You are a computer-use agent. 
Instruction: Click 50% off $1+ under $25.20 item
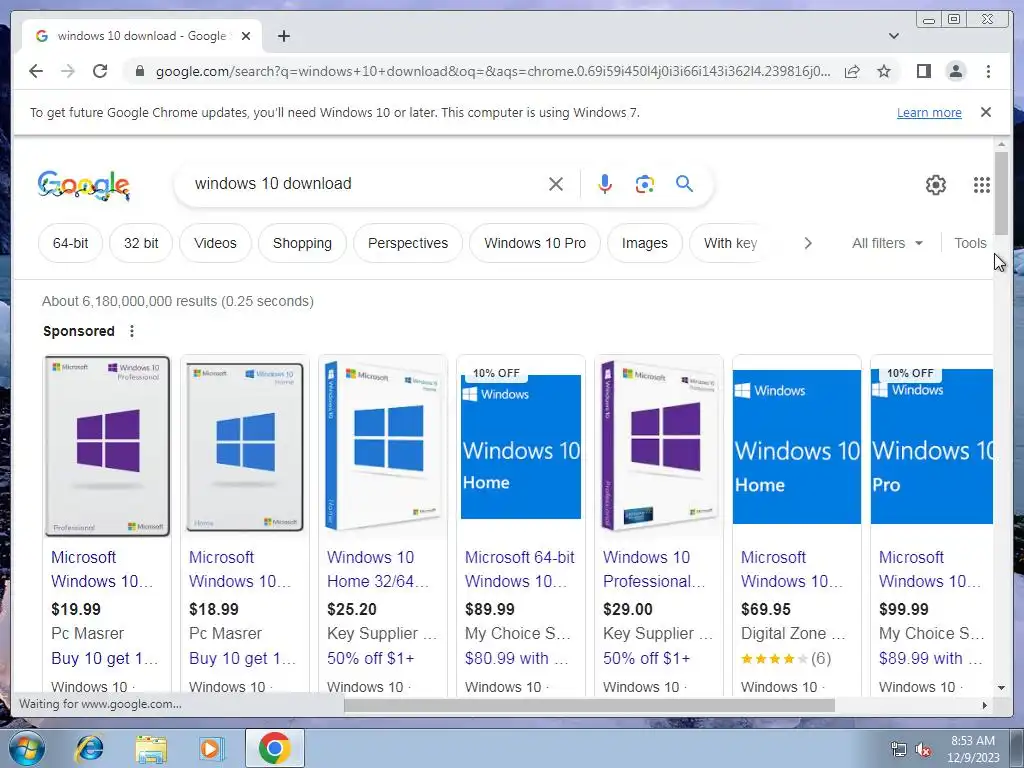370,658
